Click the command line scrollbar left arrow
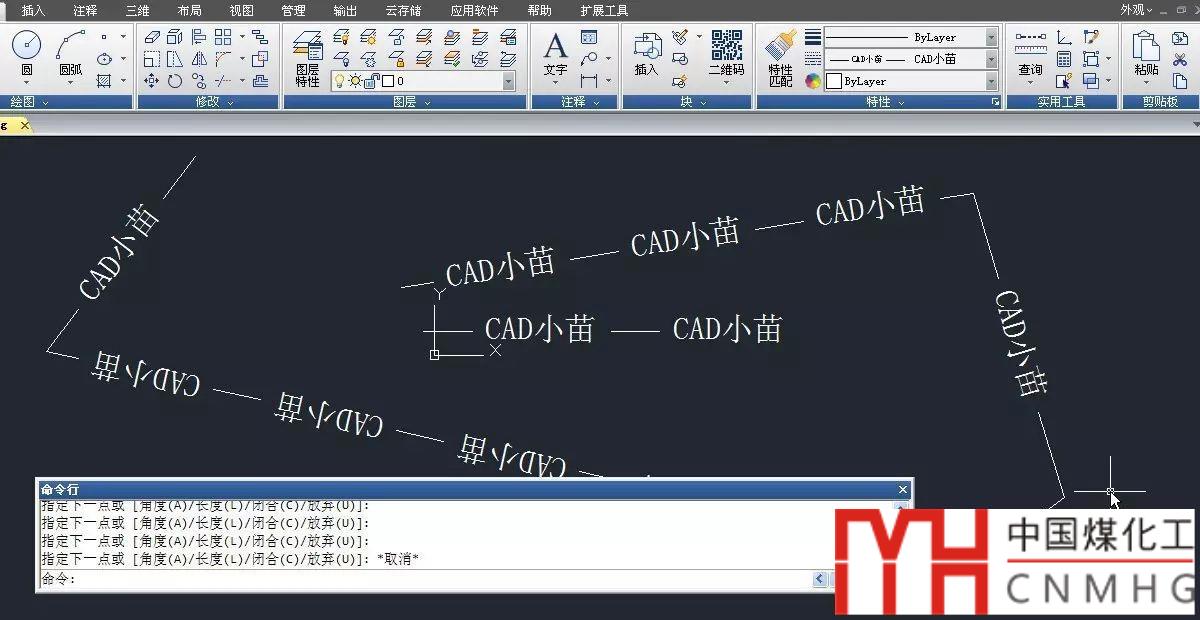The height and width of the screenshot is (620, 1200). [820, 579]
